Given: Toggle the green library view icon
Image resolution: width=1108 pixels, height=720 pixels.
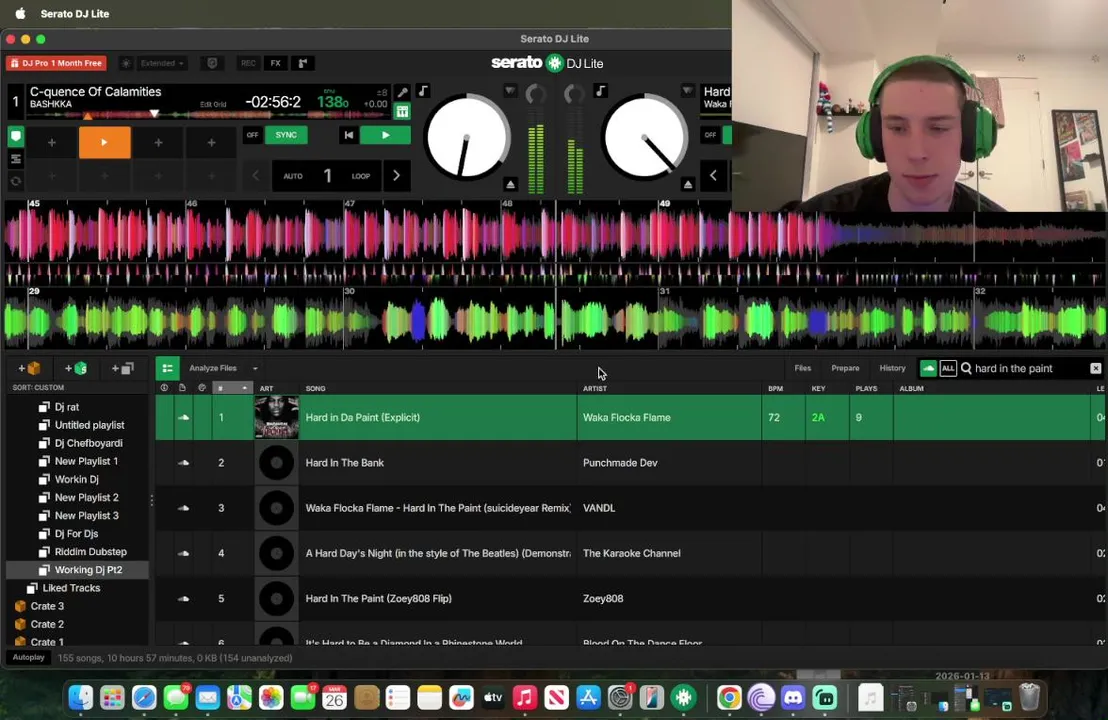Looking at the screenshot, I should click(167, 368).
